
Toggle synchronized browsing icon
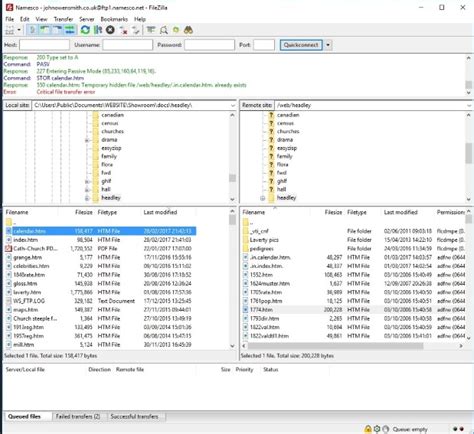coord(176,31)
